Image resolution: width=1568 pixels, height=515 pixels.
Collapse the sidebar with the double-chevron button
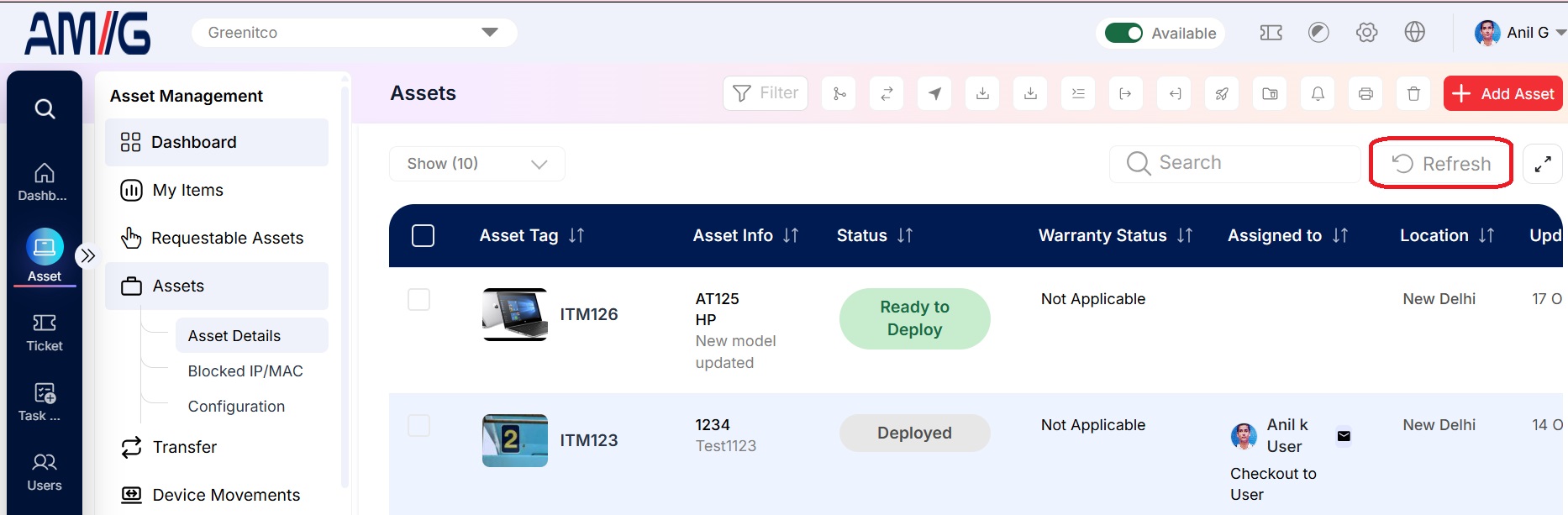click(87, 255)
